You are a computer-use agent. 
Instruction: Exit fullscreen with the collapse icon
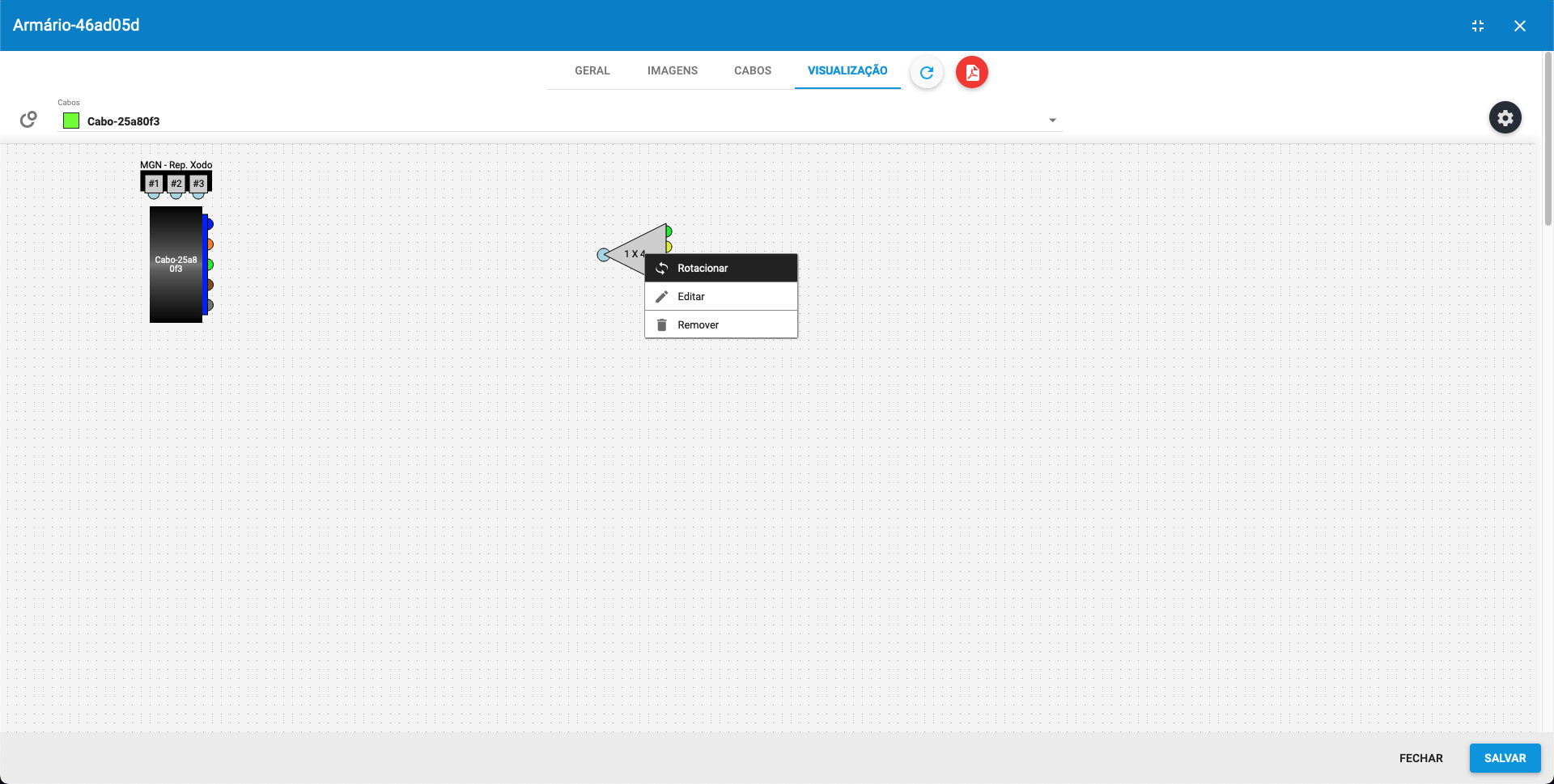pyautogui.click(x=1478, y=26)
